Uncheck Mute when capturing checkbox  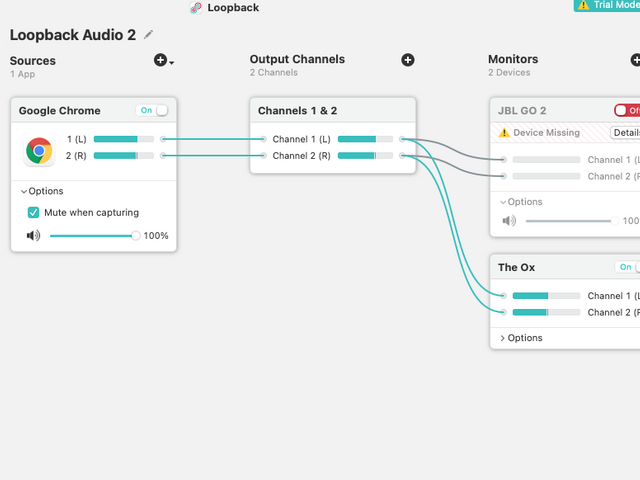coord(34,212)
